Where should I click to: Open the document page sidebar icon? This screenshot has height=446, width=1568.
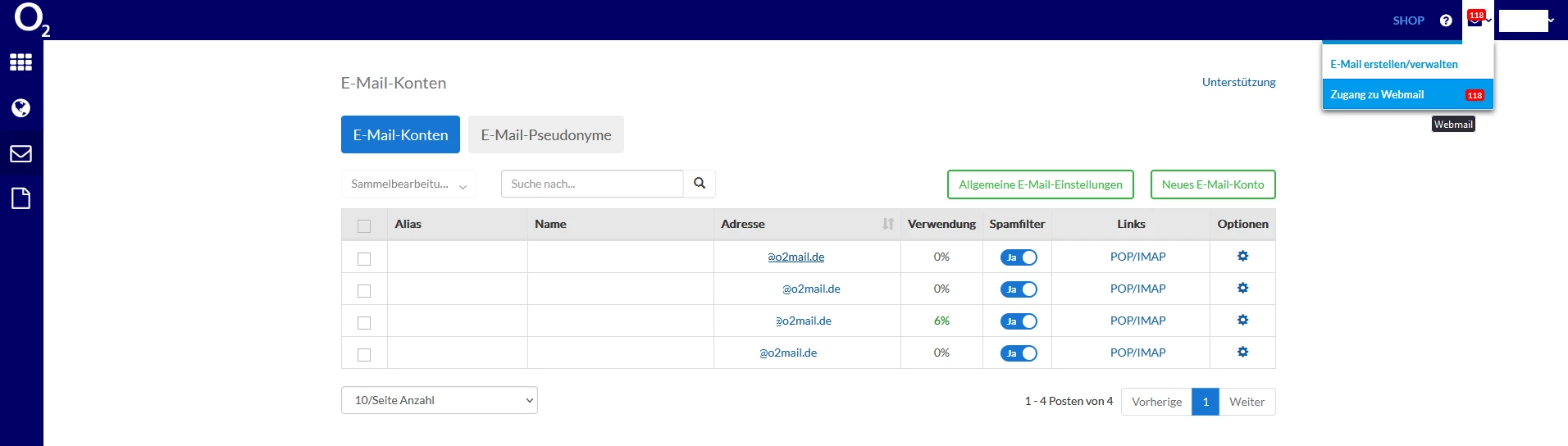click(21, 198)
